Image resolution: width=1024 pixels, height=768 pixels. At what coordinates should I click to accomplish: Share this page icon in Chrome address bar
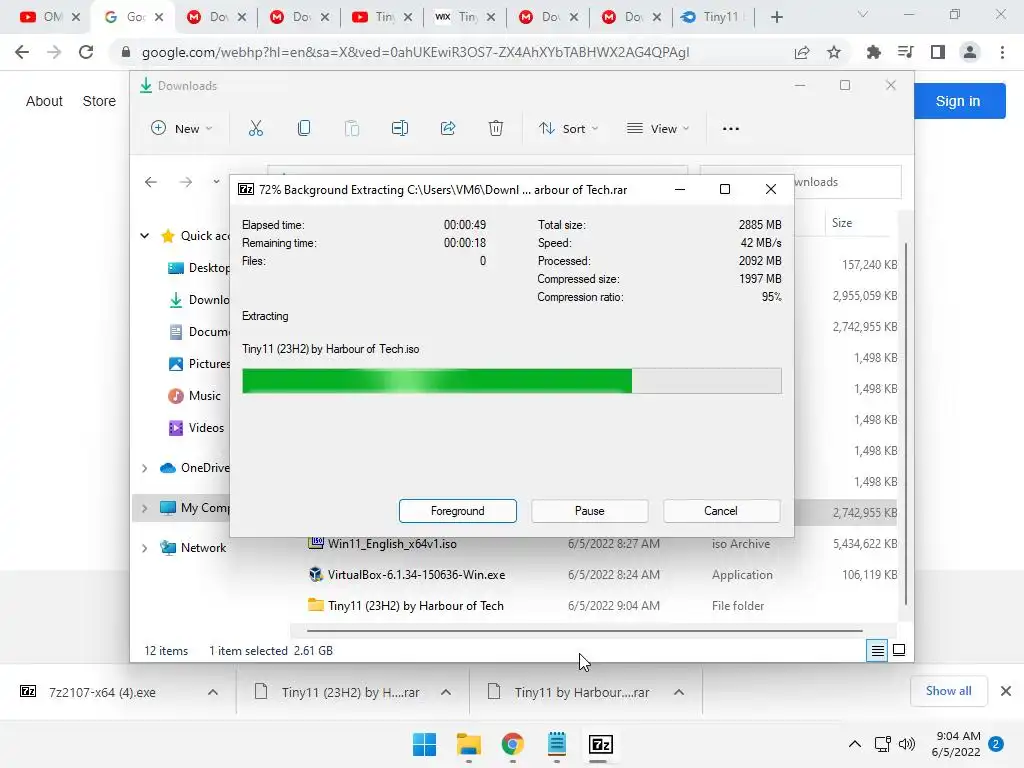(802, 52)
